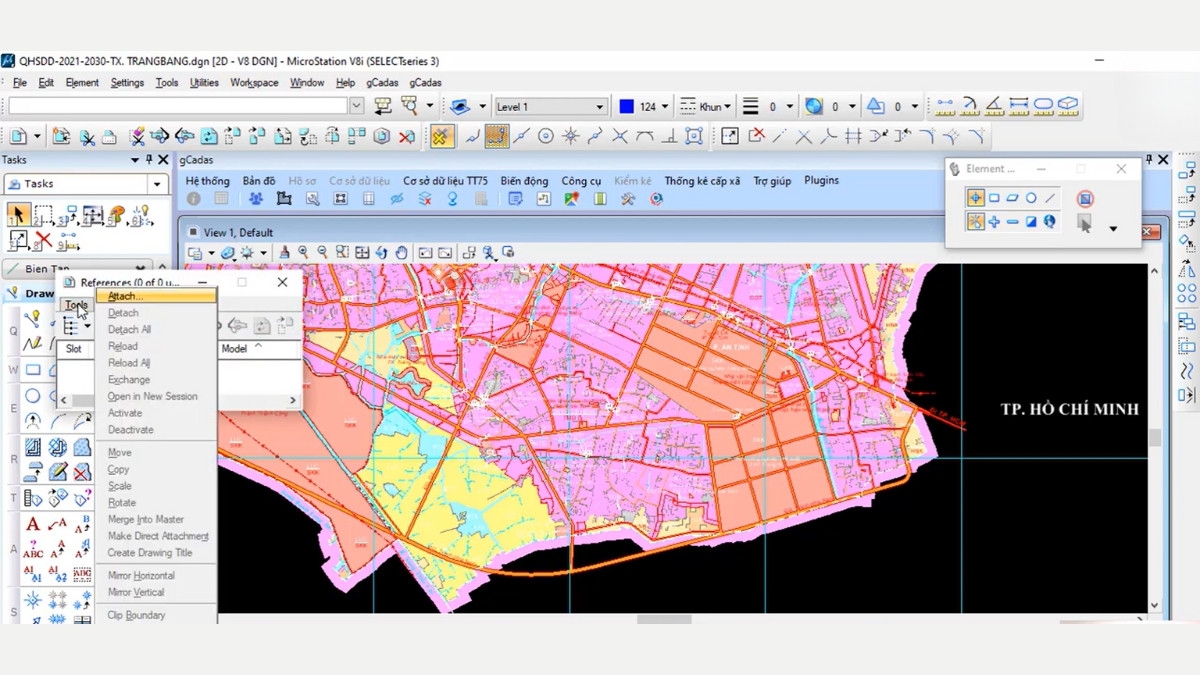Open Bản đồ menu in gCadas
This screenshot has width=1200, height=675.
pyautogui.click(x=259, y=181)
